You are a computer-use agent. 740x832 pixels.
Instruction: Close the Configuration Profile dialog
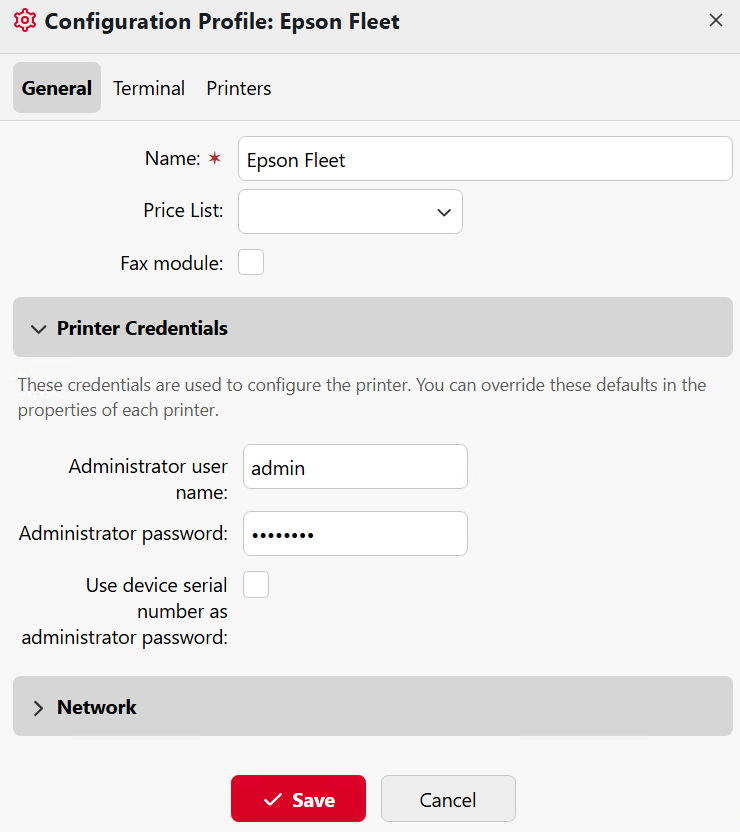point(716,20)
